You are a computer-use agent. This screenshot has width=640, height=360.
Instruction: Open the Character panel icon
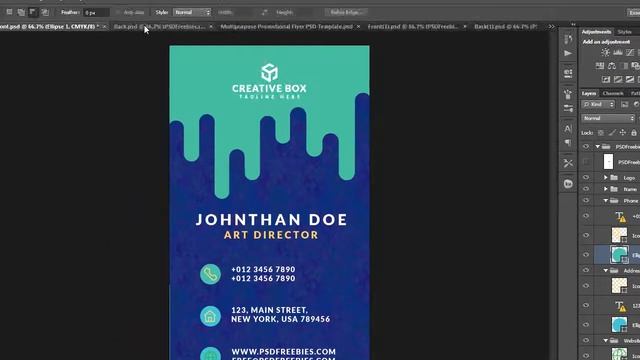pos(568,129)
